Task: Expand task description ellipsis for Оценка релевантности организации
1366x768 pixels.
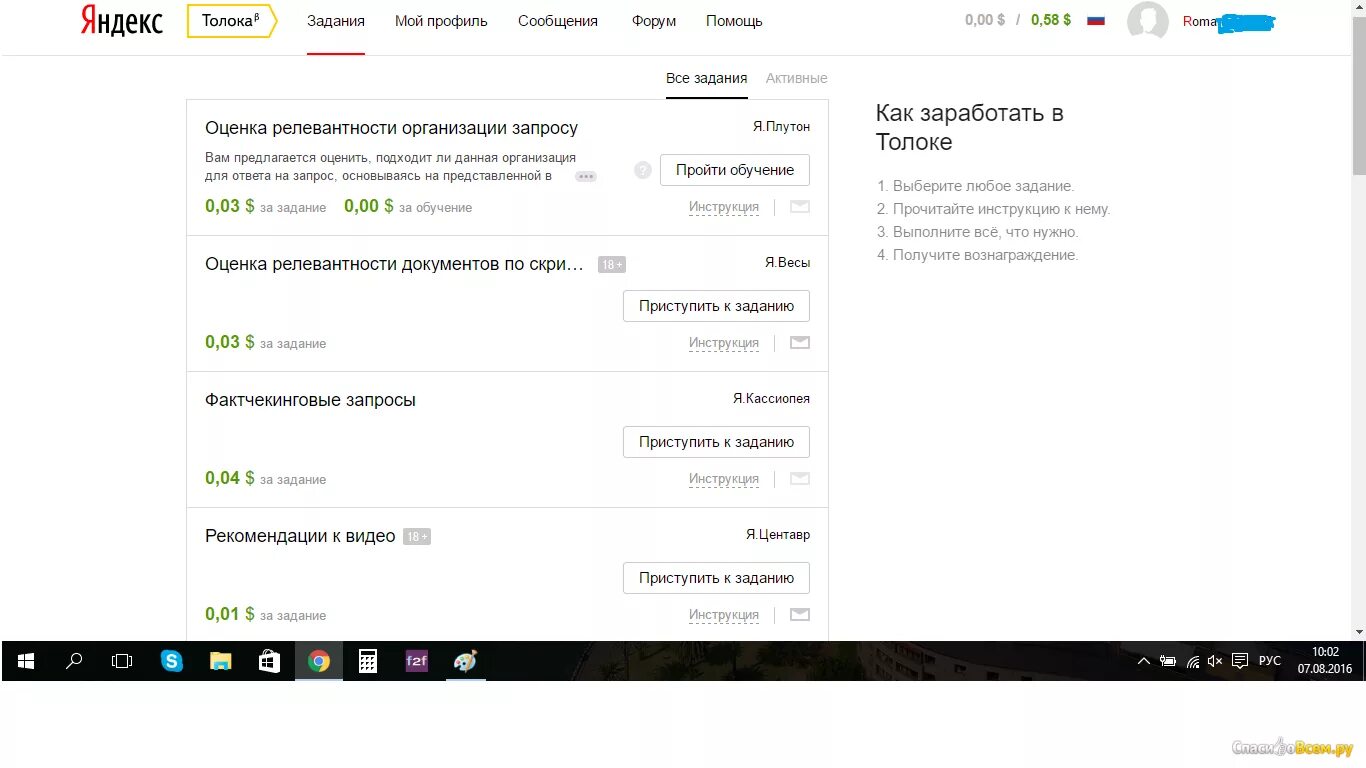Action: (586, 176)
